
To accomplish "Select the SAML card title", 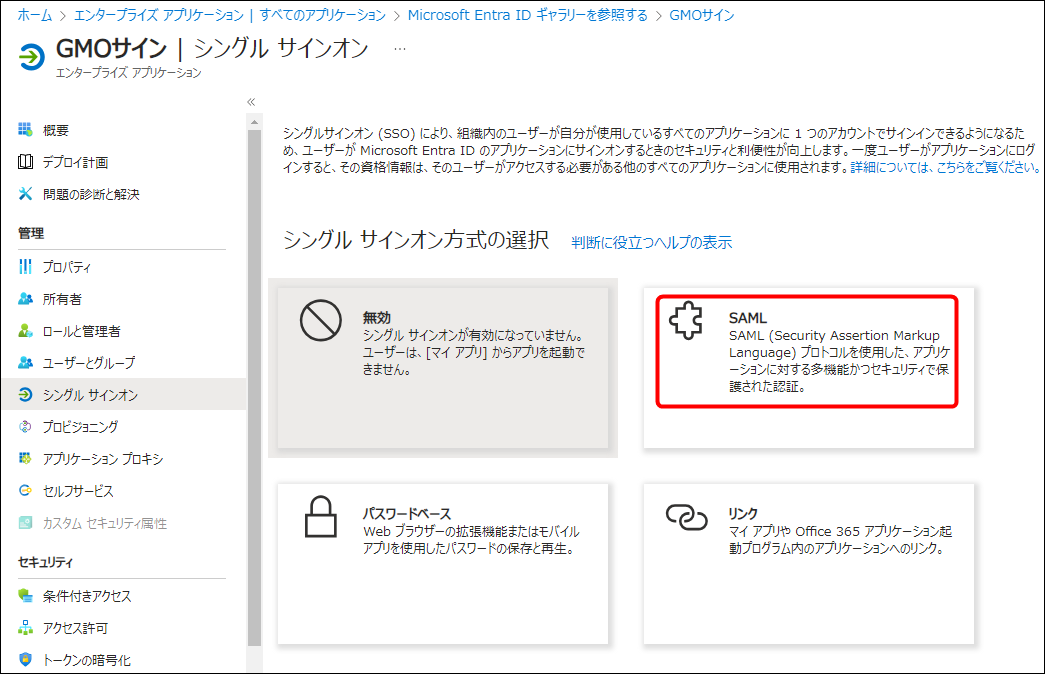I will pyautogui.click(x=748, y=318).
